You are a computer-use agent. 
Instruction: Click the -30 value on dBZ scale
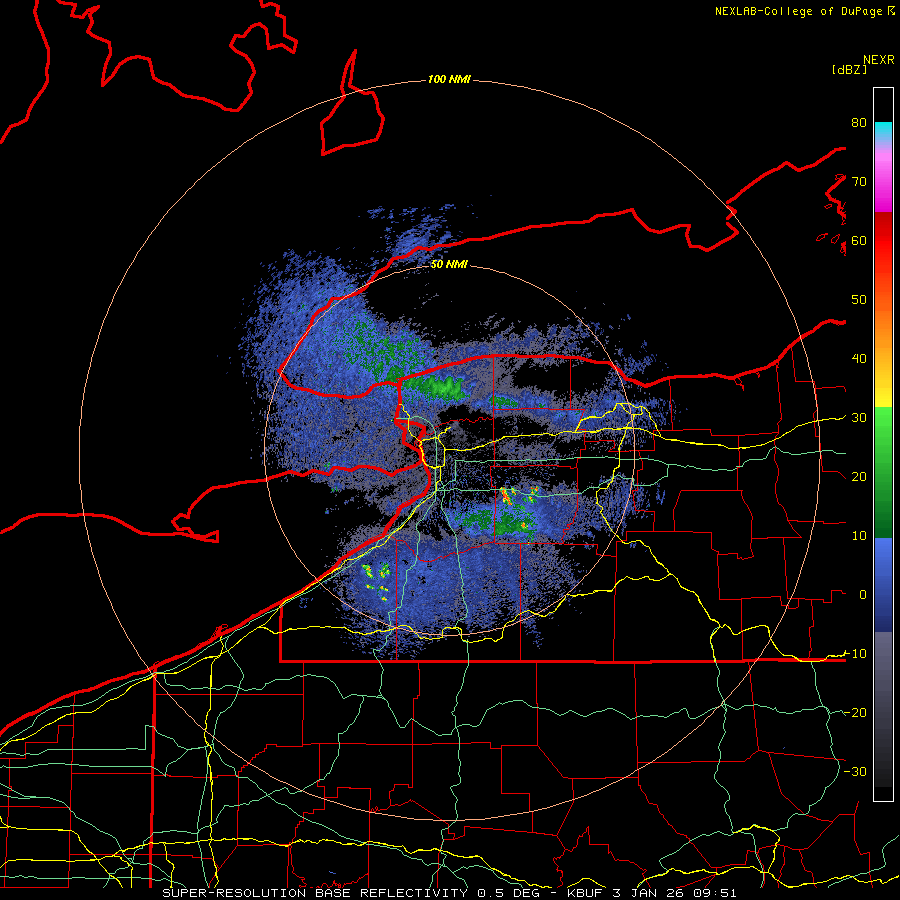(x=855, y=772)
